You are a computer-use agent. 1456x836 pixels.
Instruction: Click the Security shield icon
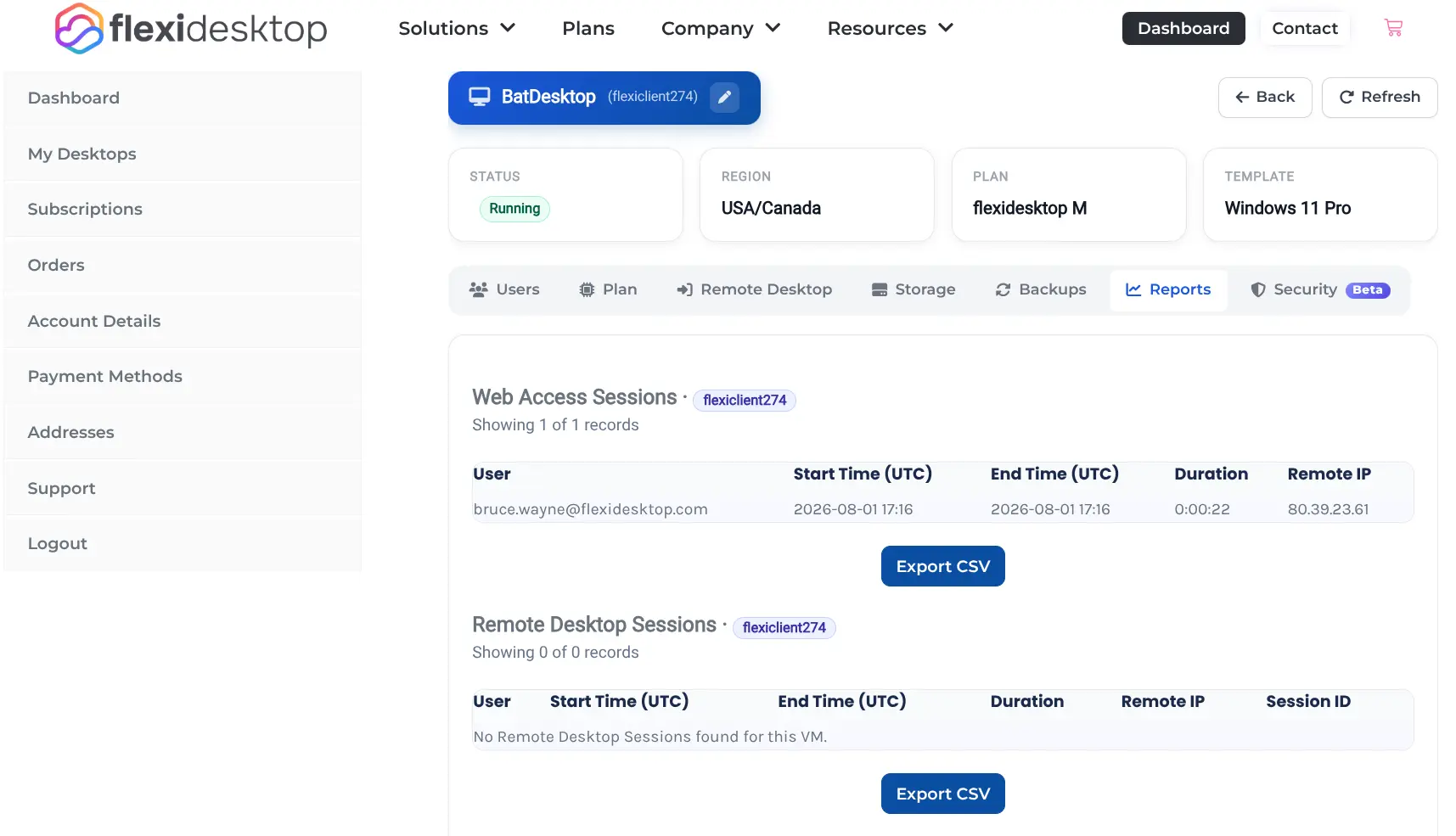(x=1258, y=289)
